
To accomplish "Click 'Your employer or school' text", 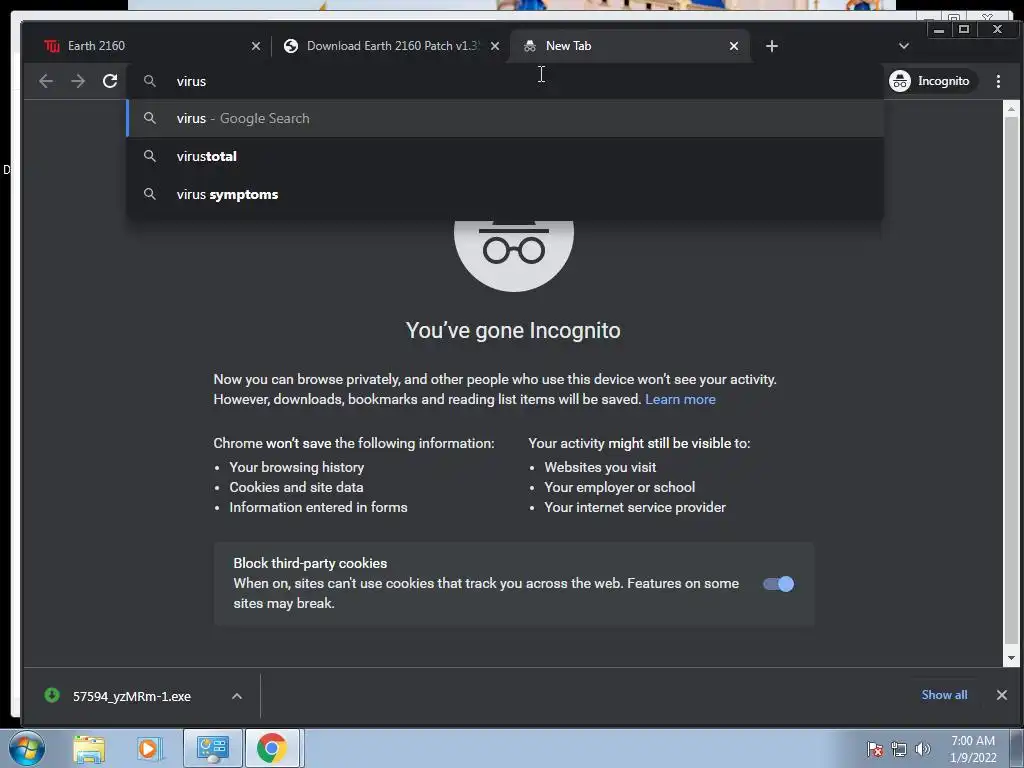I will coord(620,487).
